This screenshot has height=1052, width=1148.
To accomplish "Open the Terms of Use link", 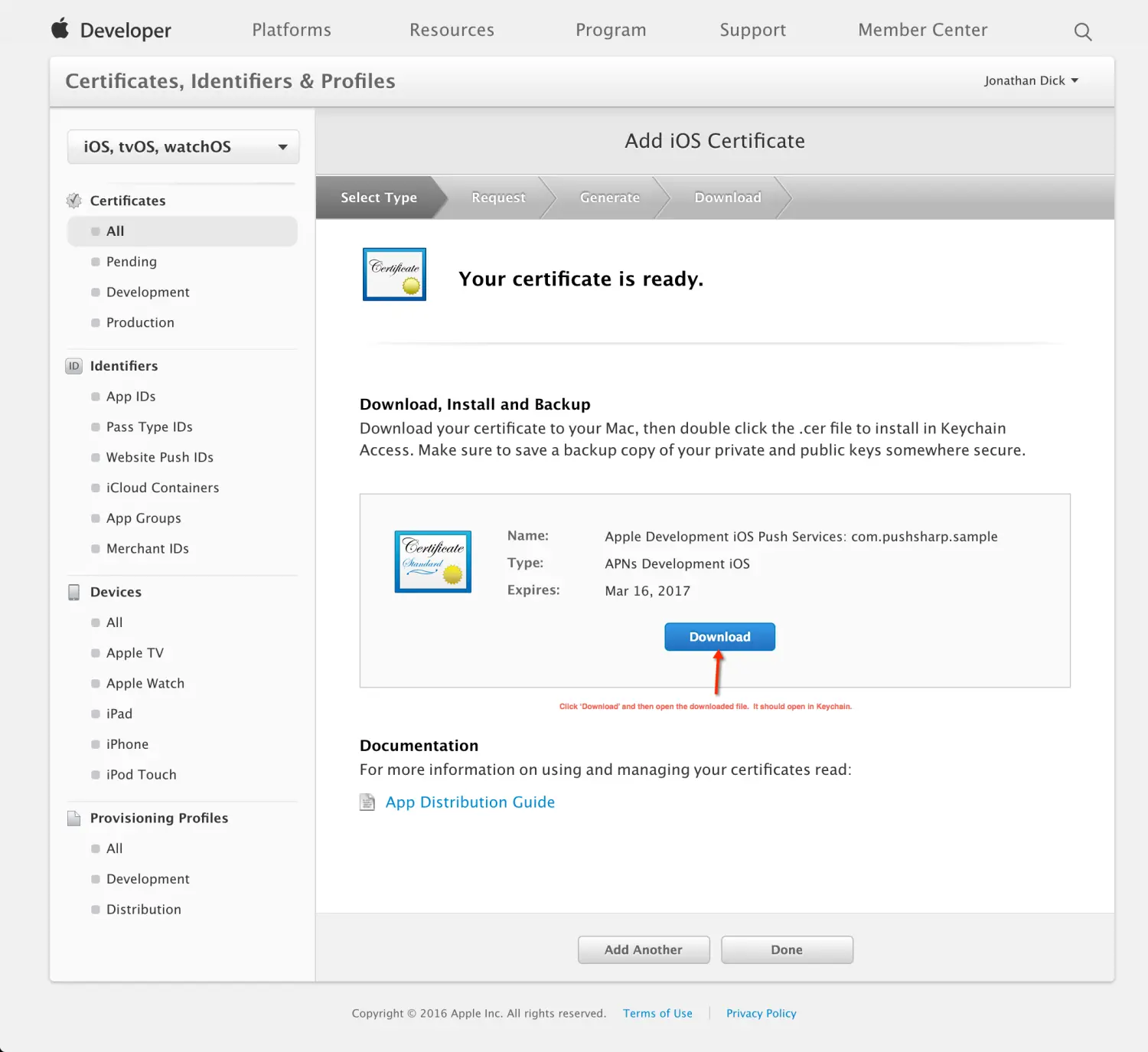I will click(x=657, y=1013).
